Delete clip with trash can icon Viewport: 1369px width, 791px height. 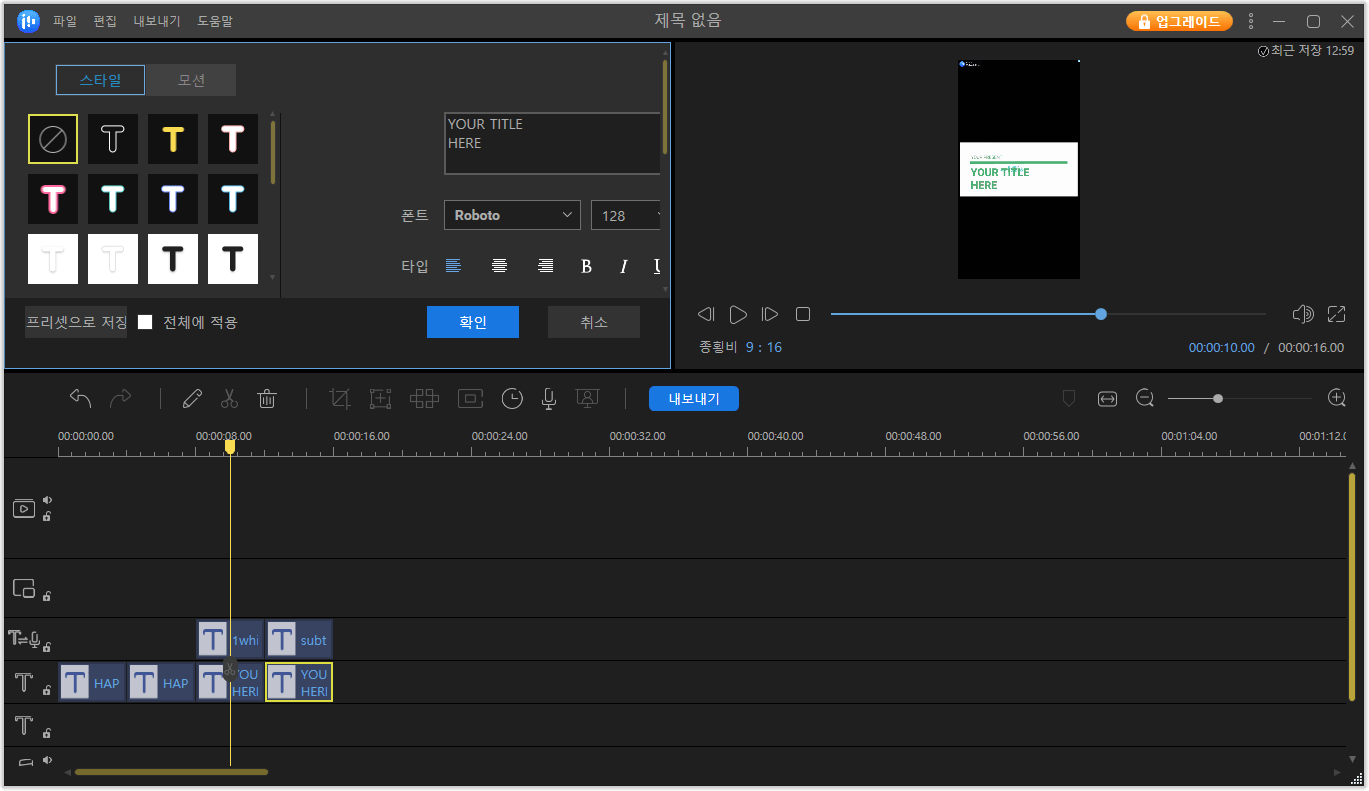tap(267, 399)
